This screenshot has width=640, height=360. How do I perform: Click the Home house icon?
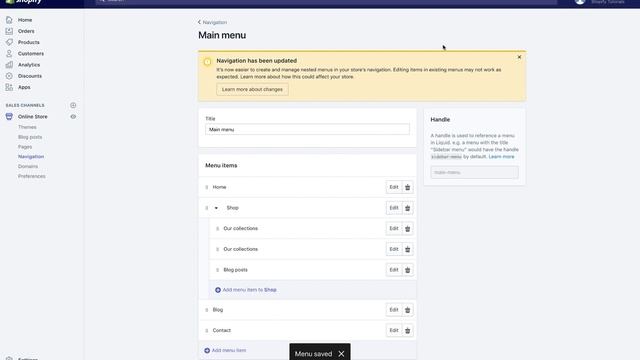click(9, 20)
